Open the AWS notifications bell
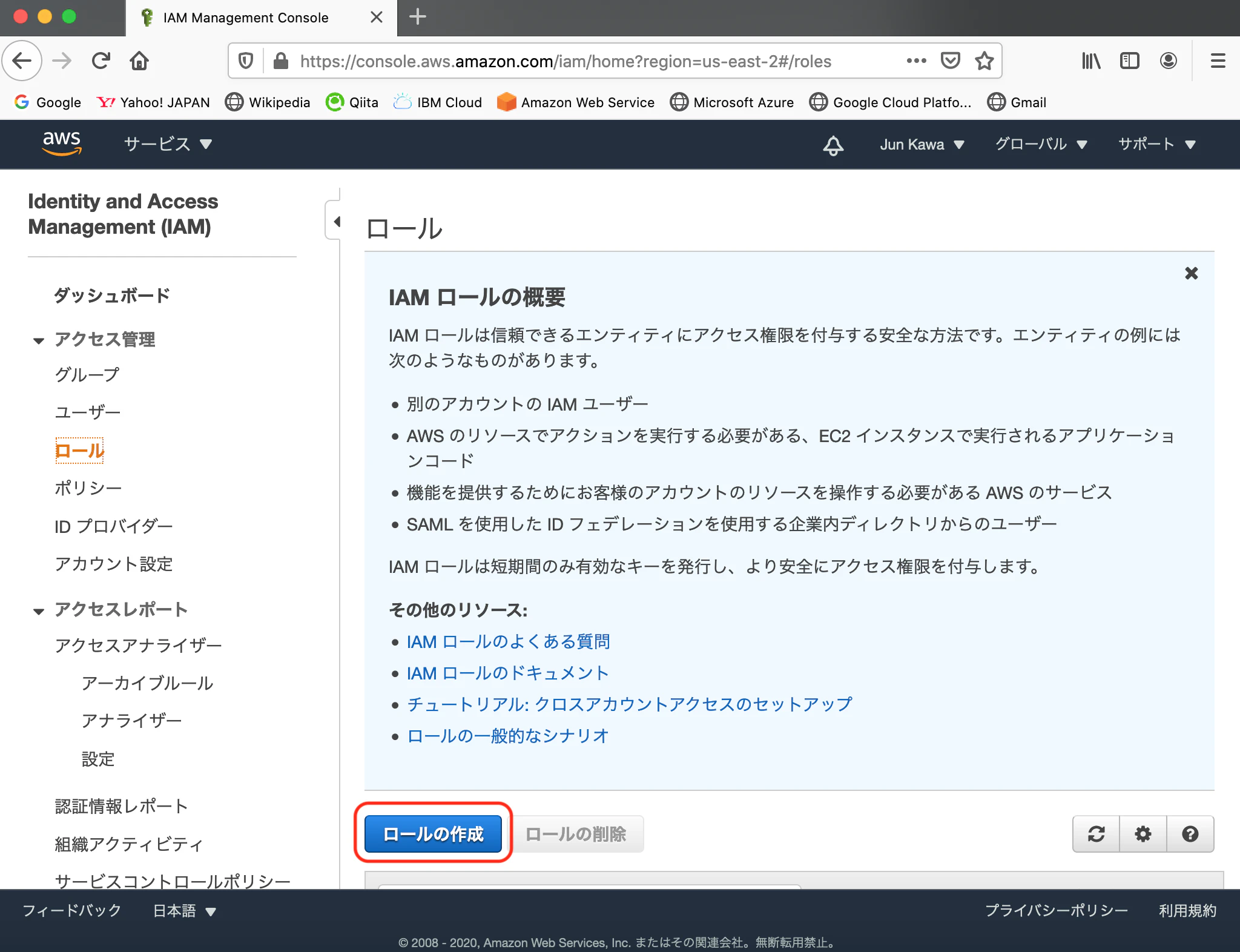Image resolution: width=1240 pixels, height=952 pixels. pyautogui.click(x=833, y=145)
